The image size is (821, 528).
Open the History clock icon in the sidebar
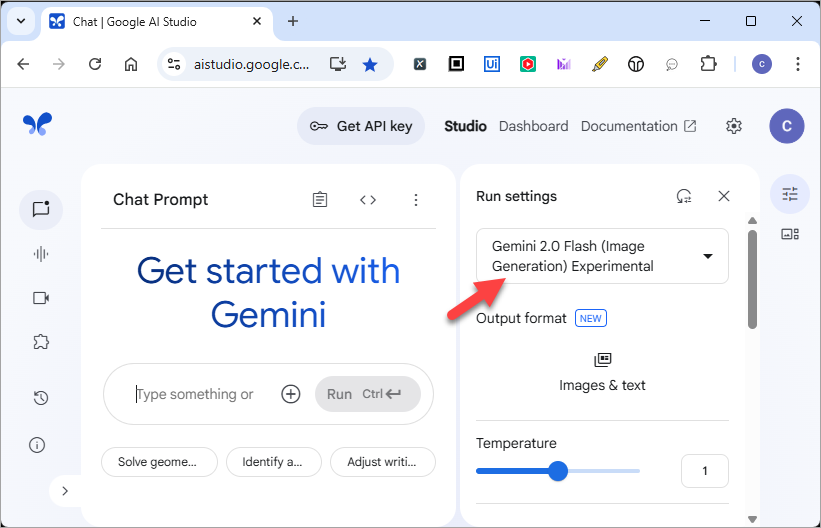click(x=41, y=398)
